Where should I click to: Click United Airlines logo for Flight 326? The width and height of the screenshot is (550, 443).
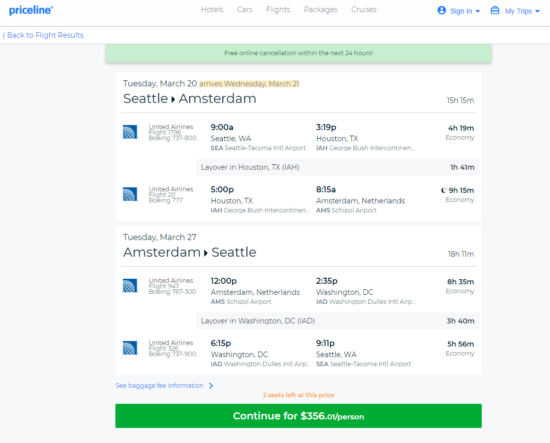pyautogui.click(x=130, y=348)
